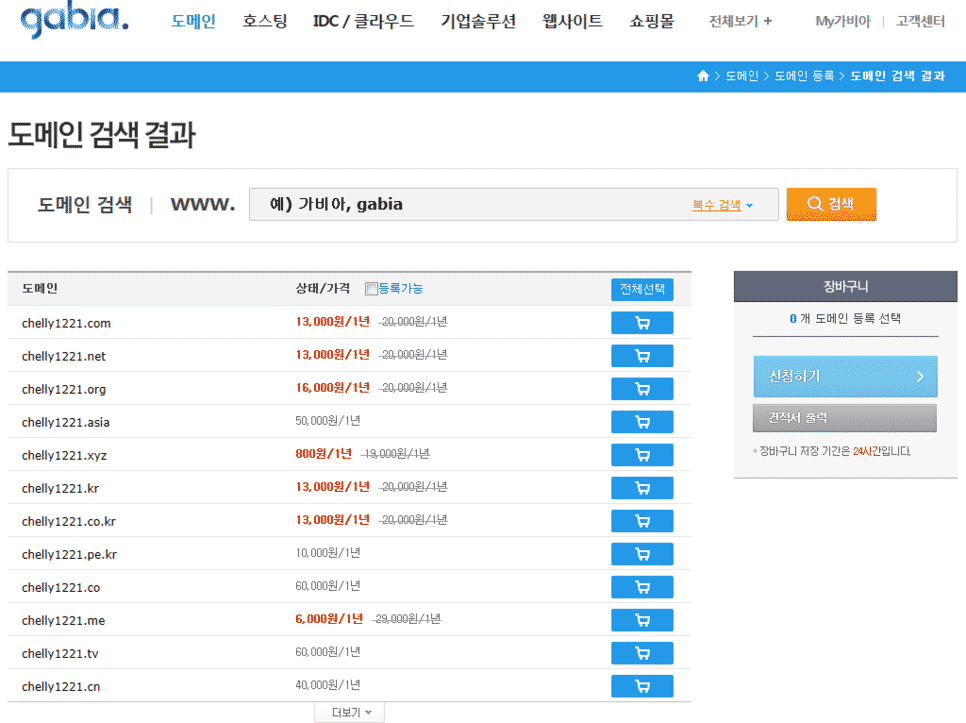Select the chelly1221.pe.kr domain name
Viewport: 966px width, 723px height.
point(69,555)
